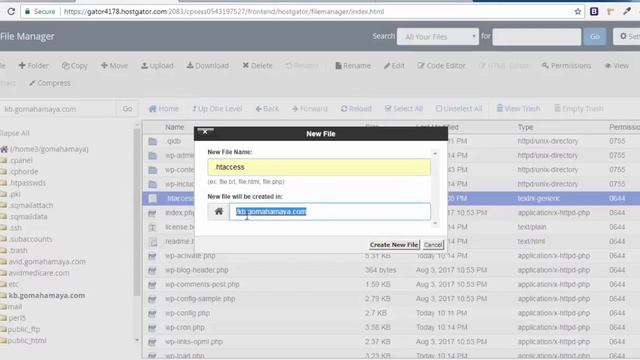This screenshot has width=640, height=360.
Task: Open the Code Editor tool
Action: [441, 66]
